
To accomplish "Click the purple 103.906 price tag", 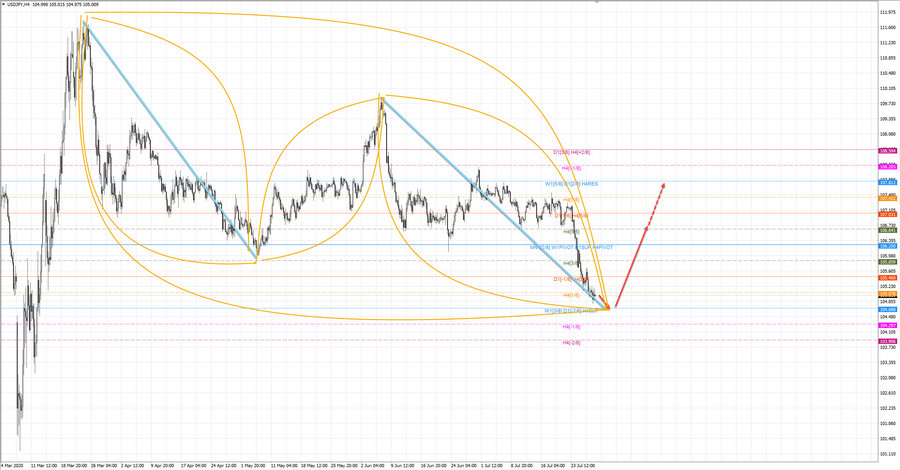I will (x=887, y=341).
